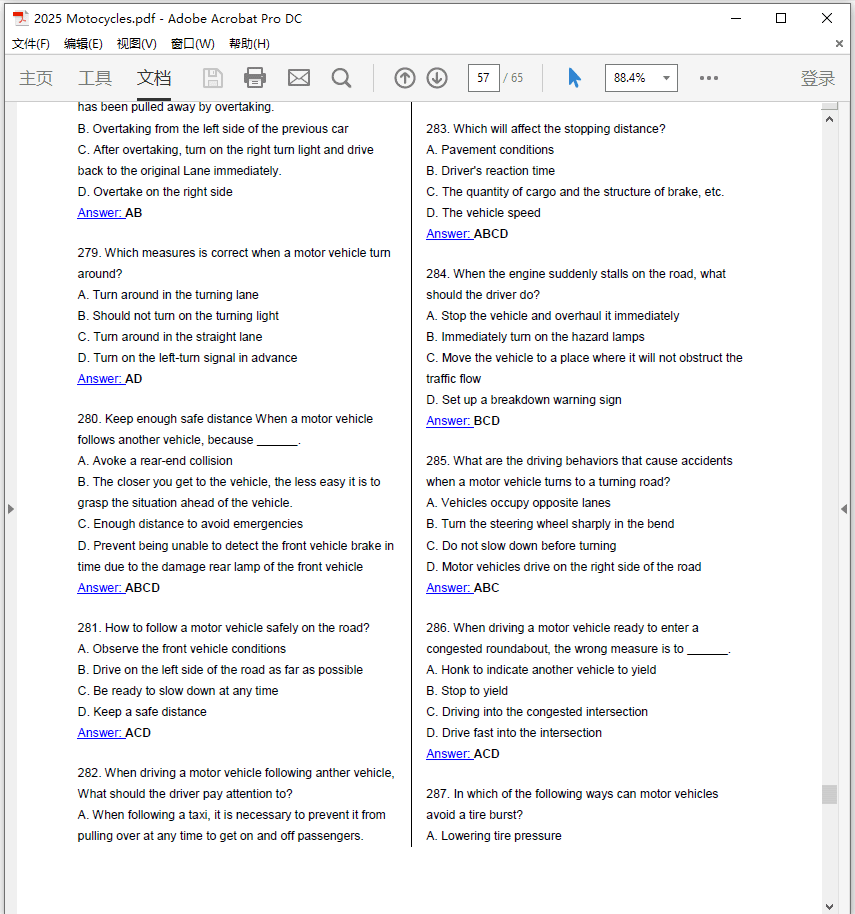Switch to the 主页 tab
This screenshot has width=855, height=914.
[36, 78]
